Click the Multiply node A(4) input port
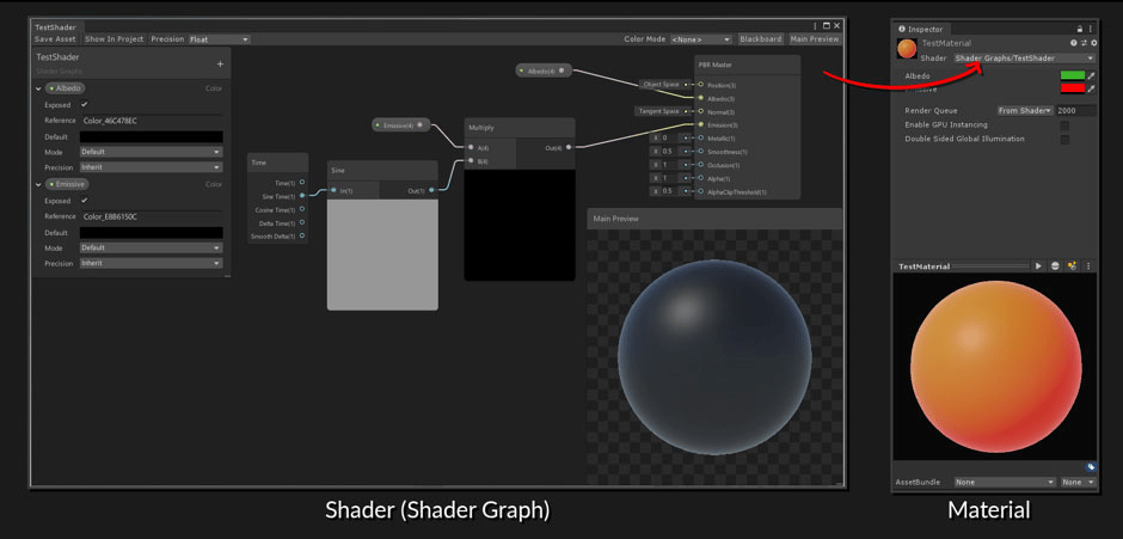Image resolution: width=1123 pixels, height=539 pixels. (471, 147)
